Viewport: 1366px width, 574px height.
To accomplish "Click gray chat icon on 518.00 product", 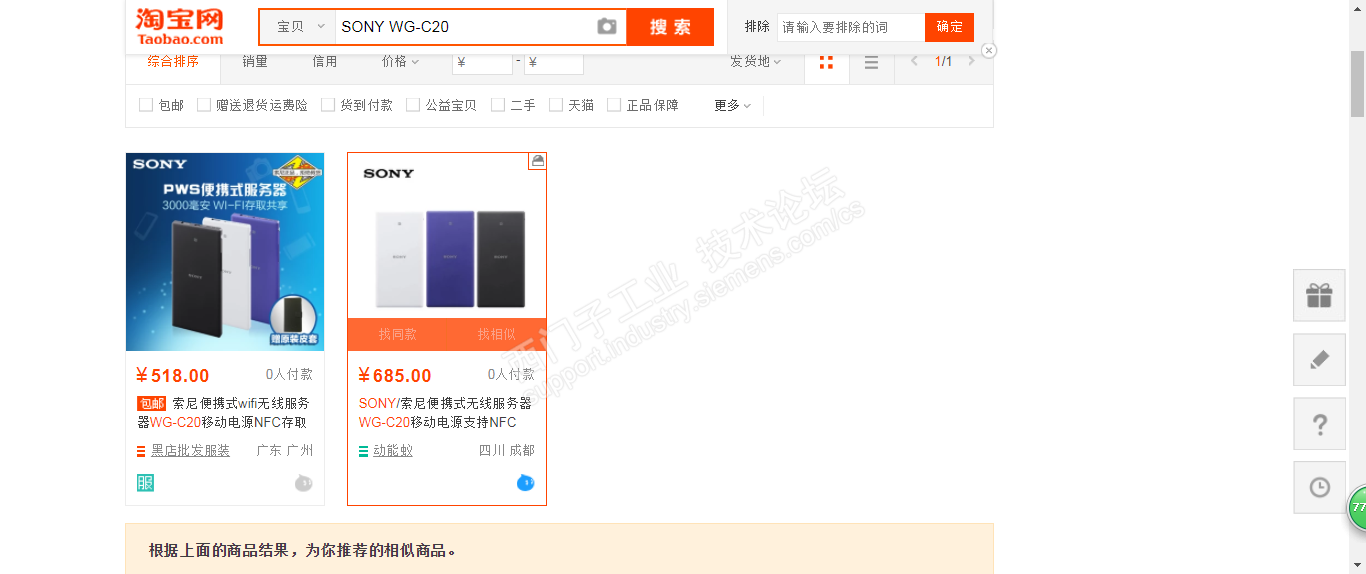I will click(304, 484).
